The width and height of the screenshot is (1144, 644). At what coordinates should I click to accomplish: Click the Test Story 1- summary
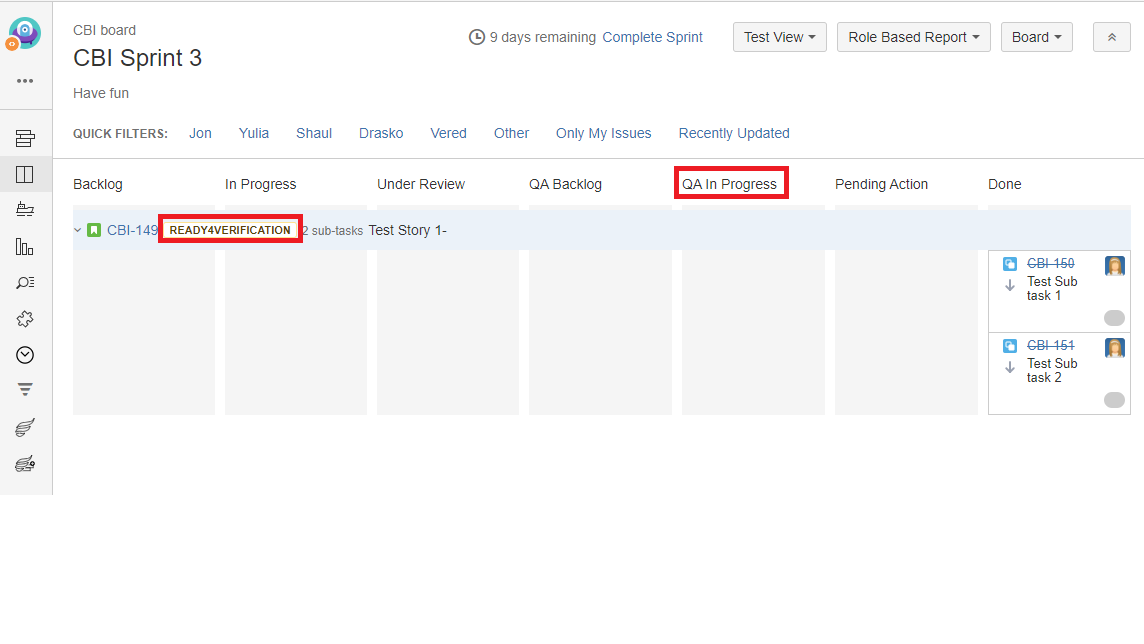coord(407,230)
